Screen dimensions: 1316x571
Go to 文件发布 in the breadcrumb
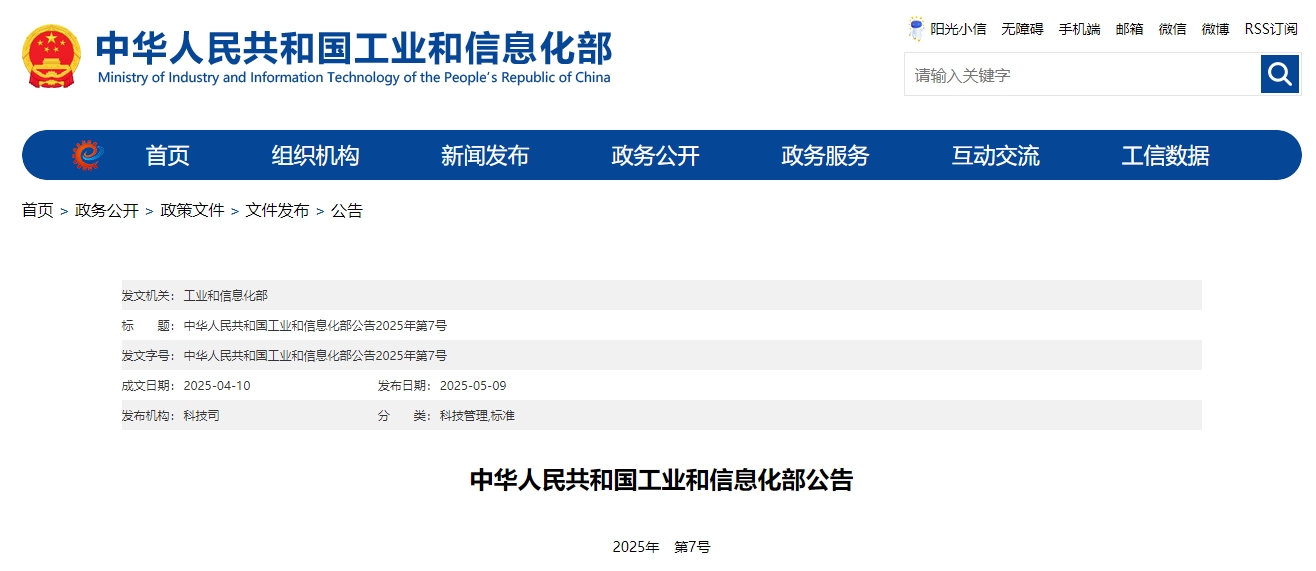tap(277, 210)
